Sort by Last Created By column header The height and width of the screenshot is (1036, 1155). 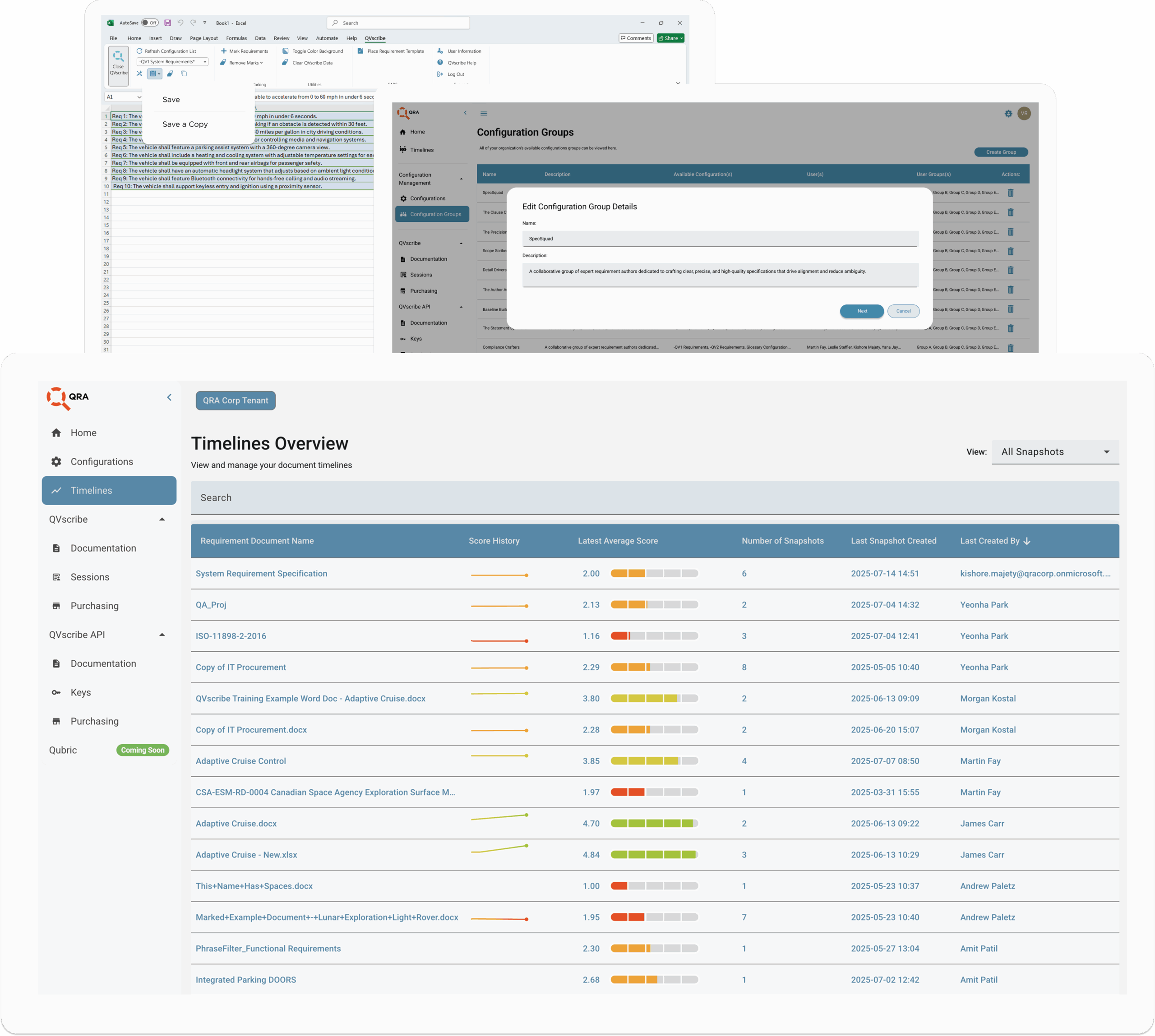[x=995, y=541]
